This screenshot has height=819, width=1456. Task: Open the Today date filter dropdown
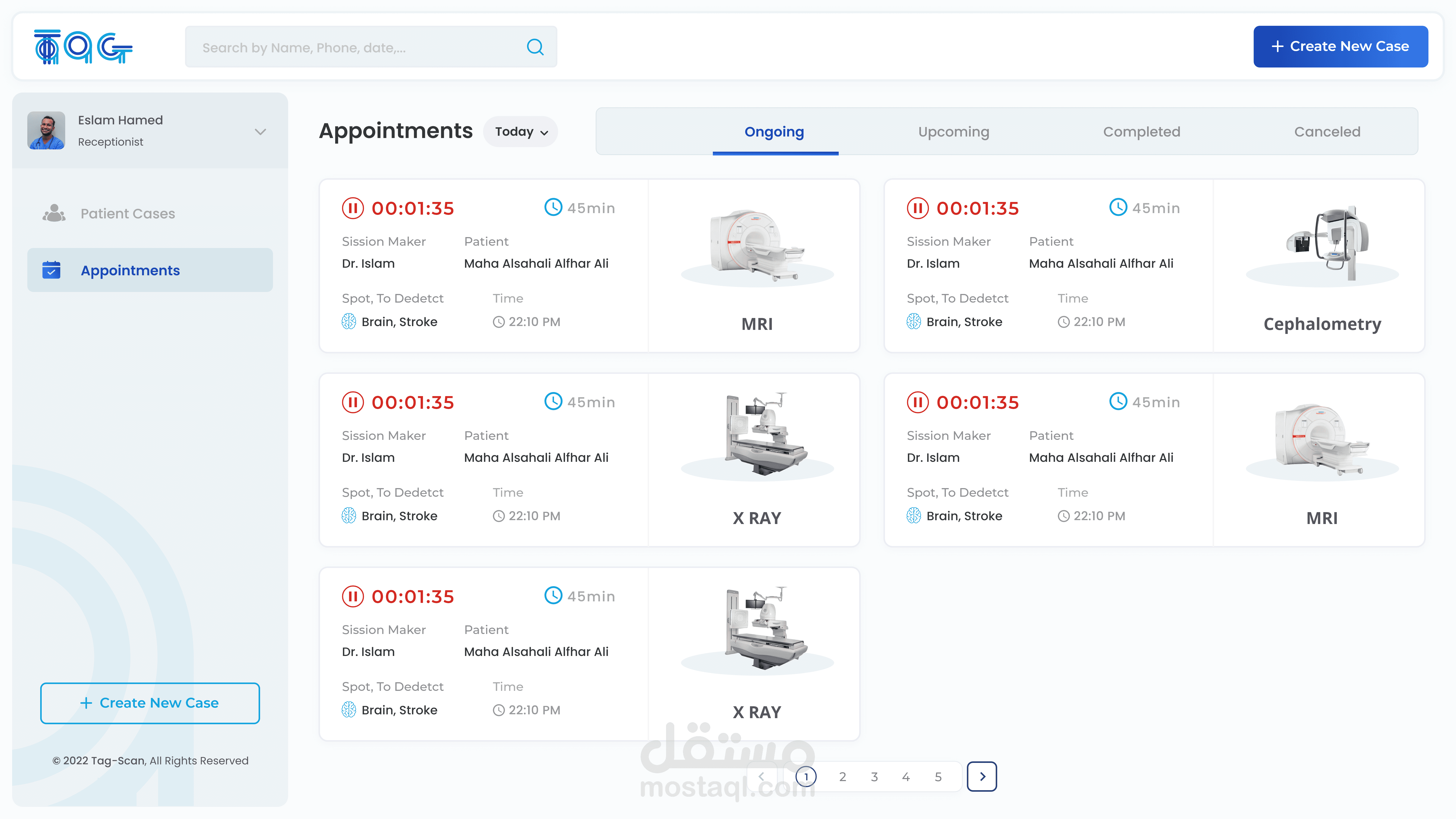[x=520, y=132]
